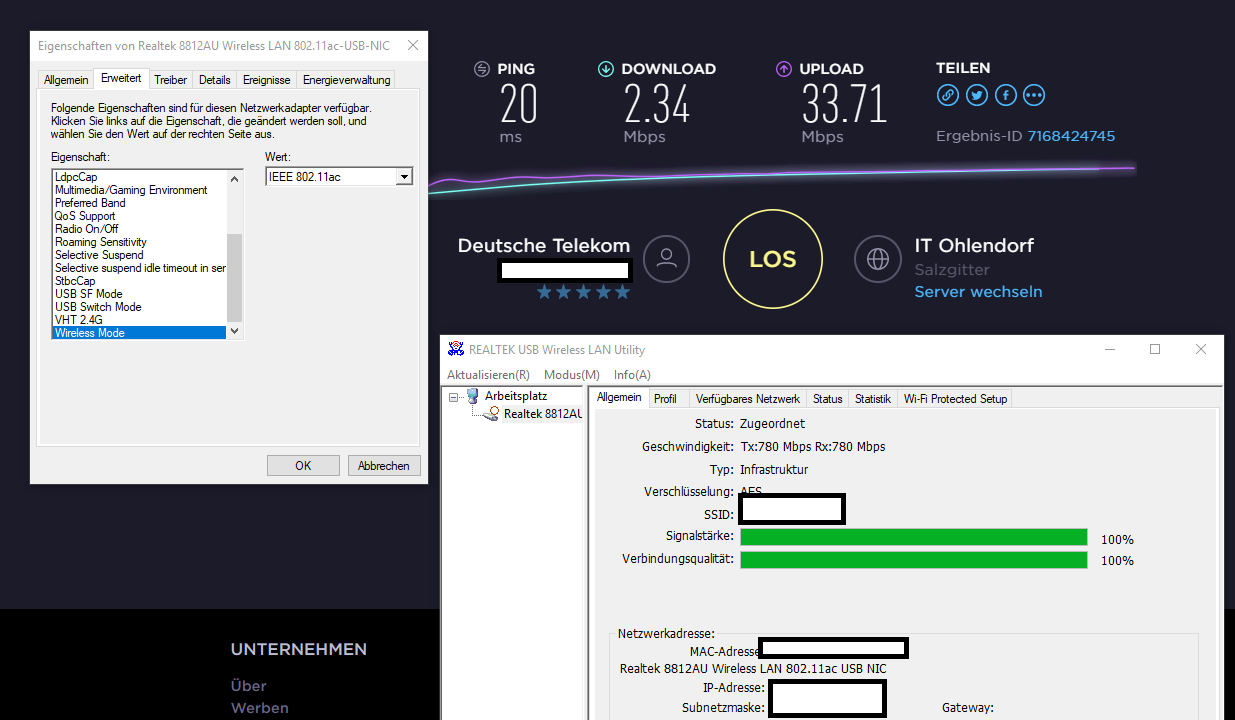Open the Wert dropdown showing IEEE 802.11ac

pos(404,177)
